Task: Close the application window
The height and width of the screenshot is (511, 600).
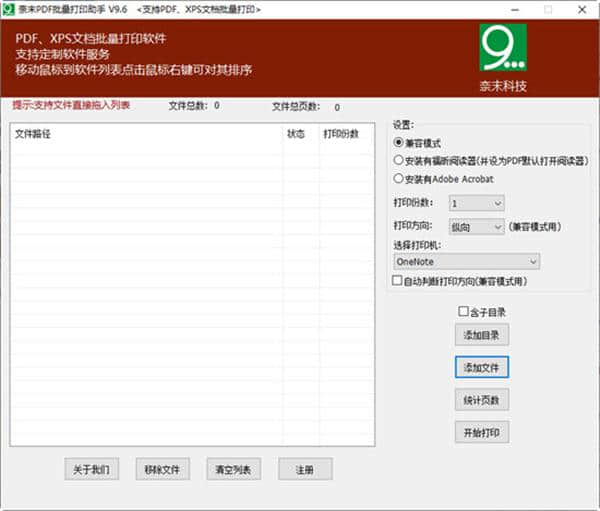Action: click(x=582, y=10)
